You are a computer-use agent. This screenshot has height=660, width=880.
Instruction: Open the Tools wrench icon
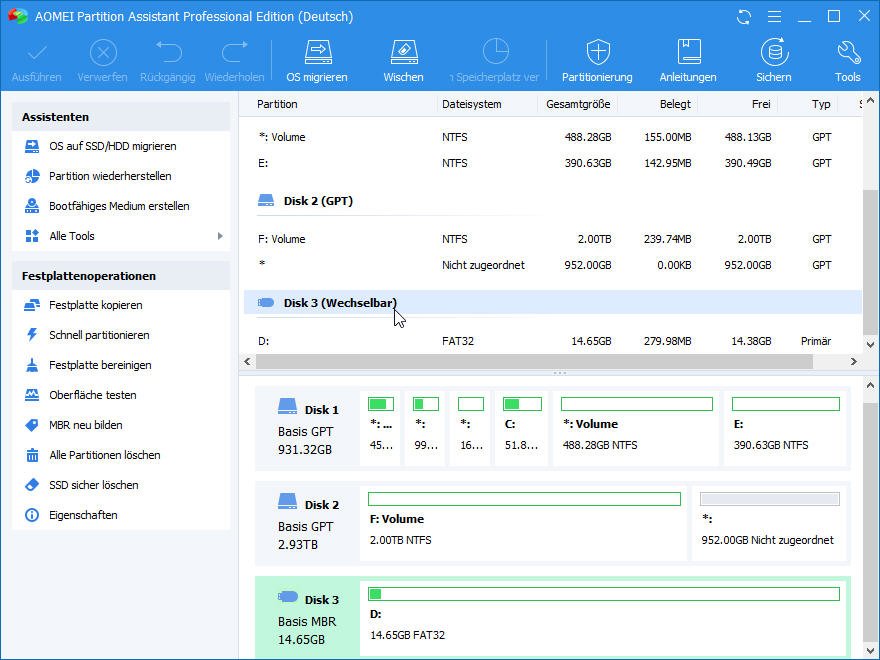point(847,53)
